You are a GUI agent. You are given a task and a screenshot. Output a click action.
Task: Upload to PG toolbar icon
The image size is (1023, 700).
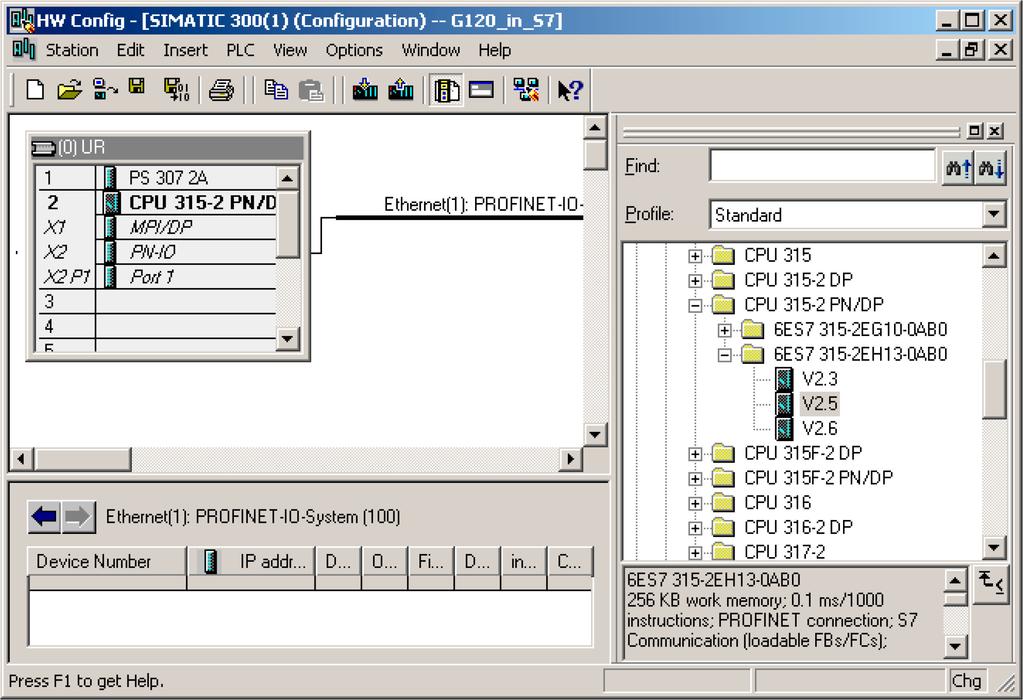pyautogui.click(x=400, y=89)
